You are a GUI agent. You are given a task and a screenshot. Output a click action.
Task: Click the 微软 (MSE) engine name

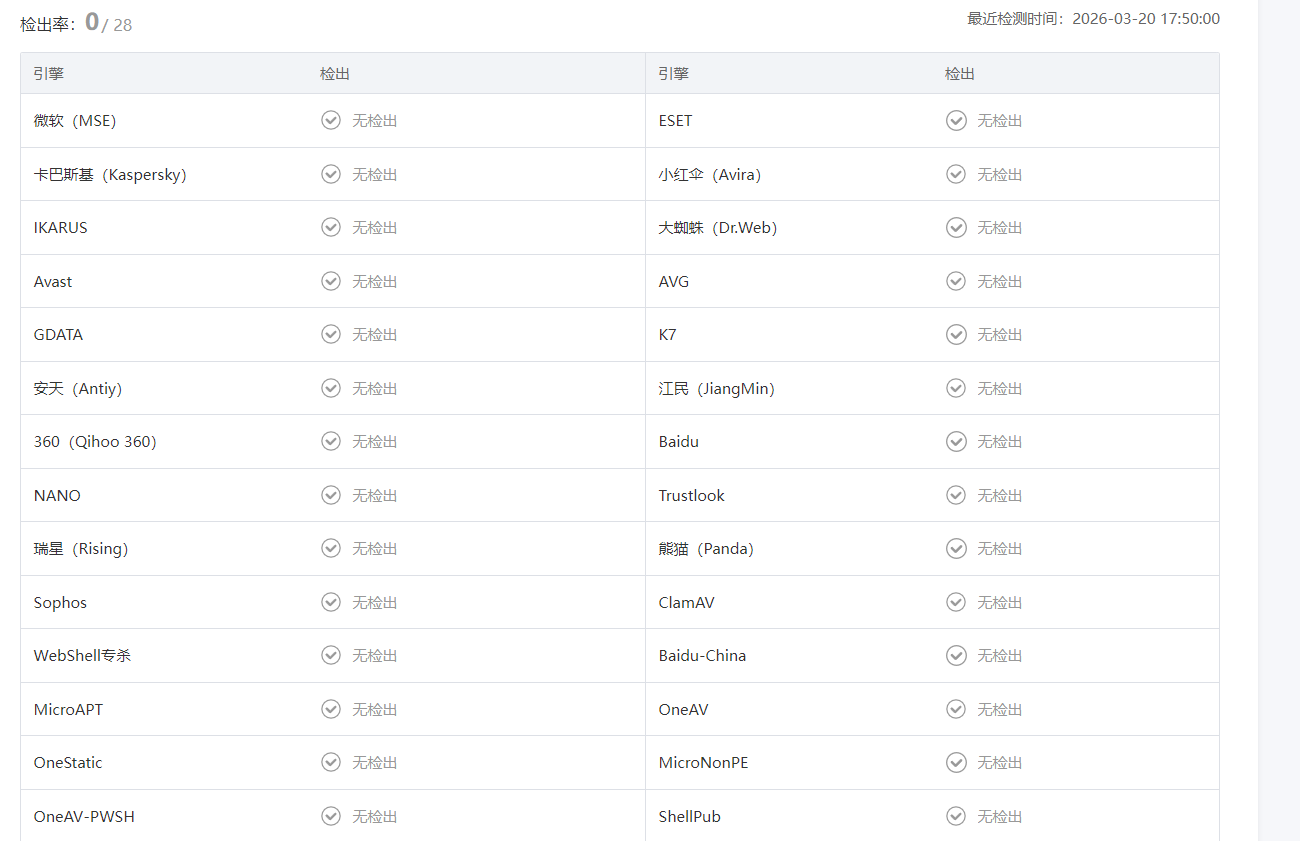tap(75, 120)
